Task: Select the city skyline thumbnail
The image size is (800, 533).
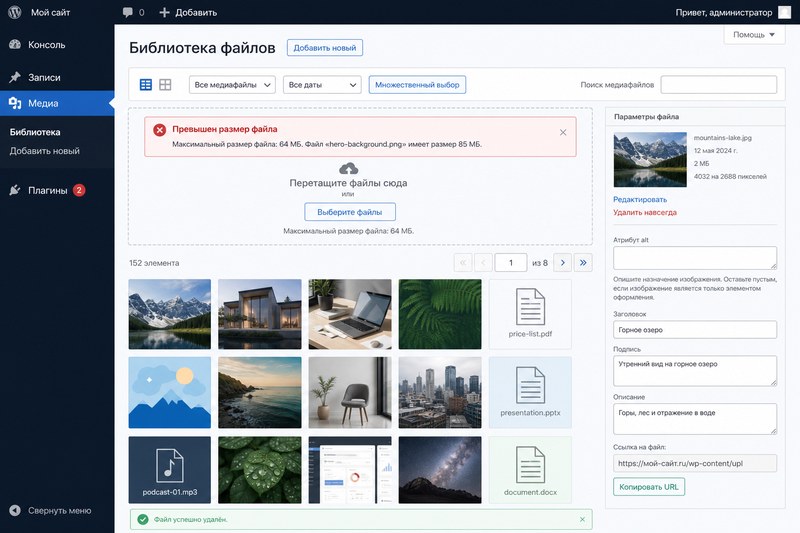Action: coord(440,392)
